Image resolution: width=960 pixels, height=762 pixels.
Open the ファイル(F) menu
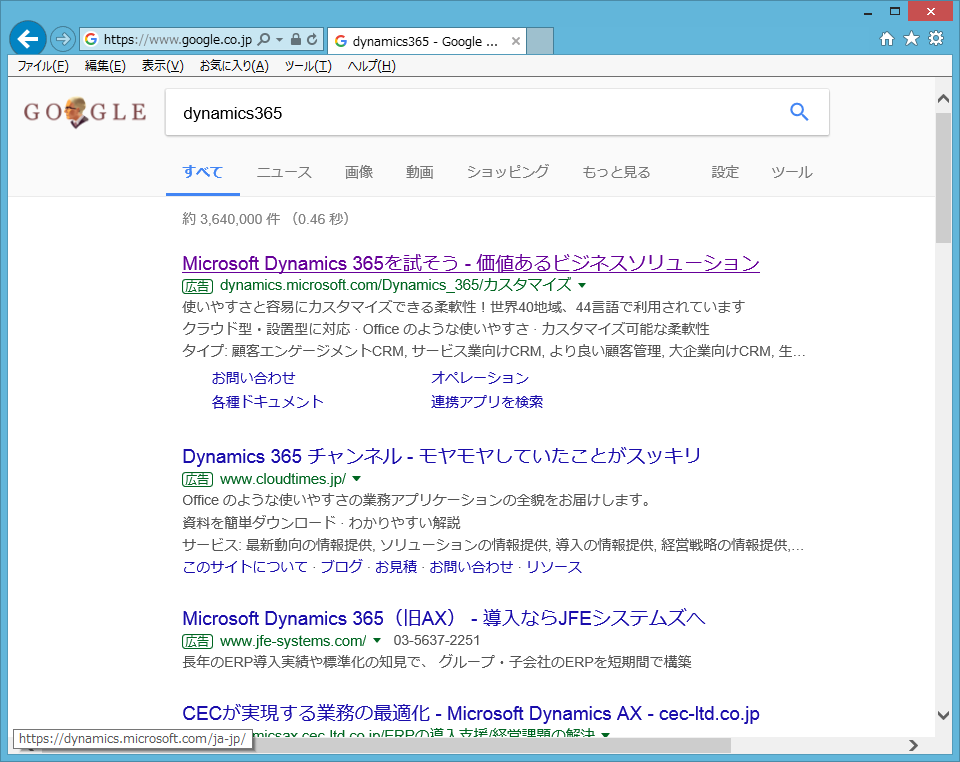click(x=43, y=66)
